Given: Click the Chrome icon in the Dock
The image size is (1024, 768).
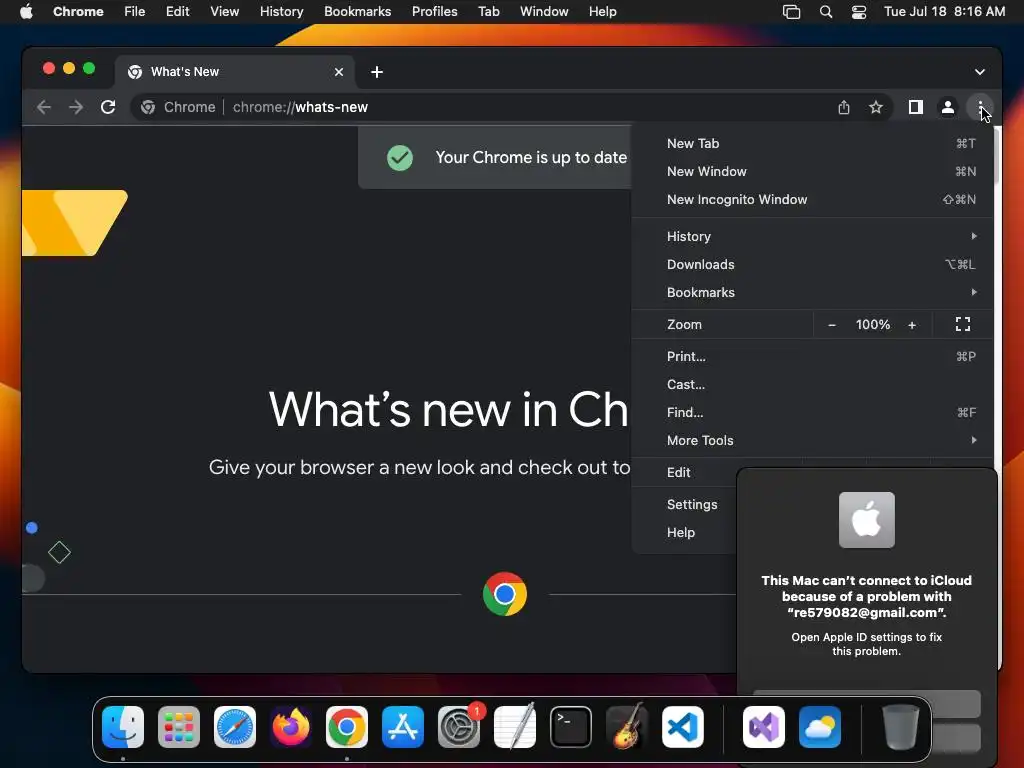Looking at the screenshot, I should point(347,727).
